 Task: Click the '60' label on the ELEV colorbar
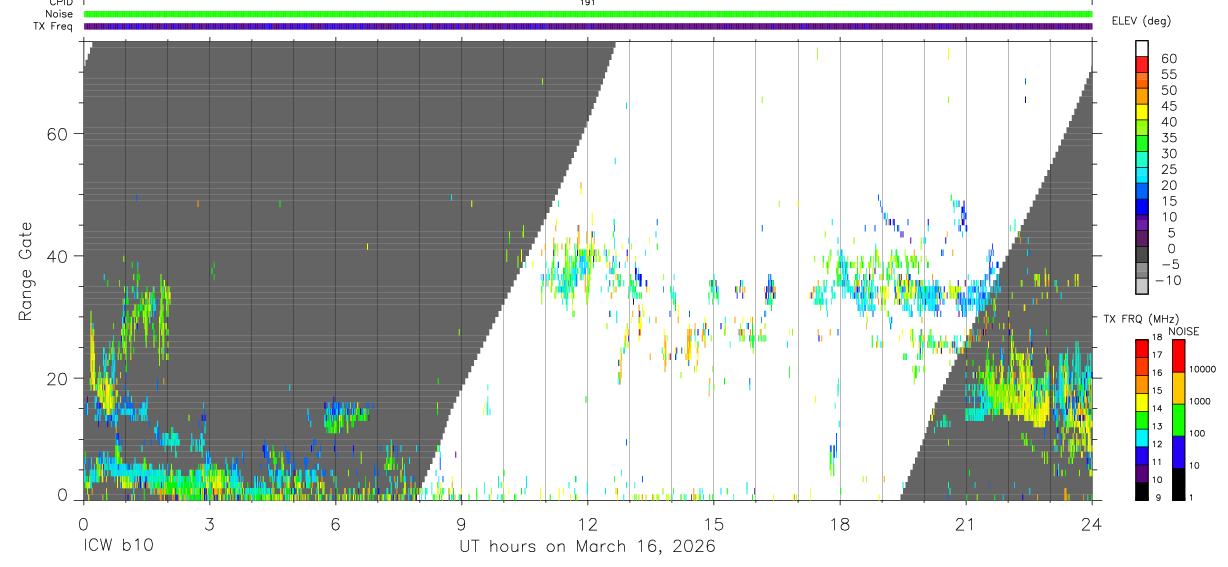[1168, 58]
